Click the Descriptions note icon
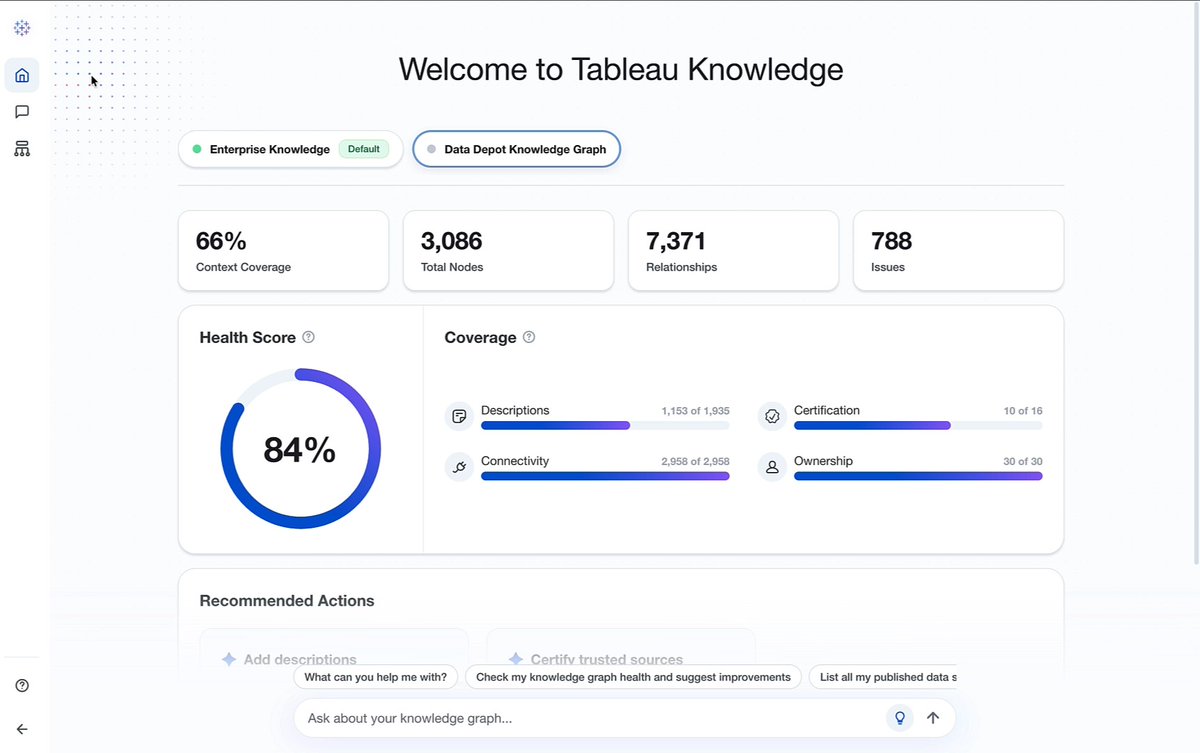The image size is (1200, 753). point(459,416)
